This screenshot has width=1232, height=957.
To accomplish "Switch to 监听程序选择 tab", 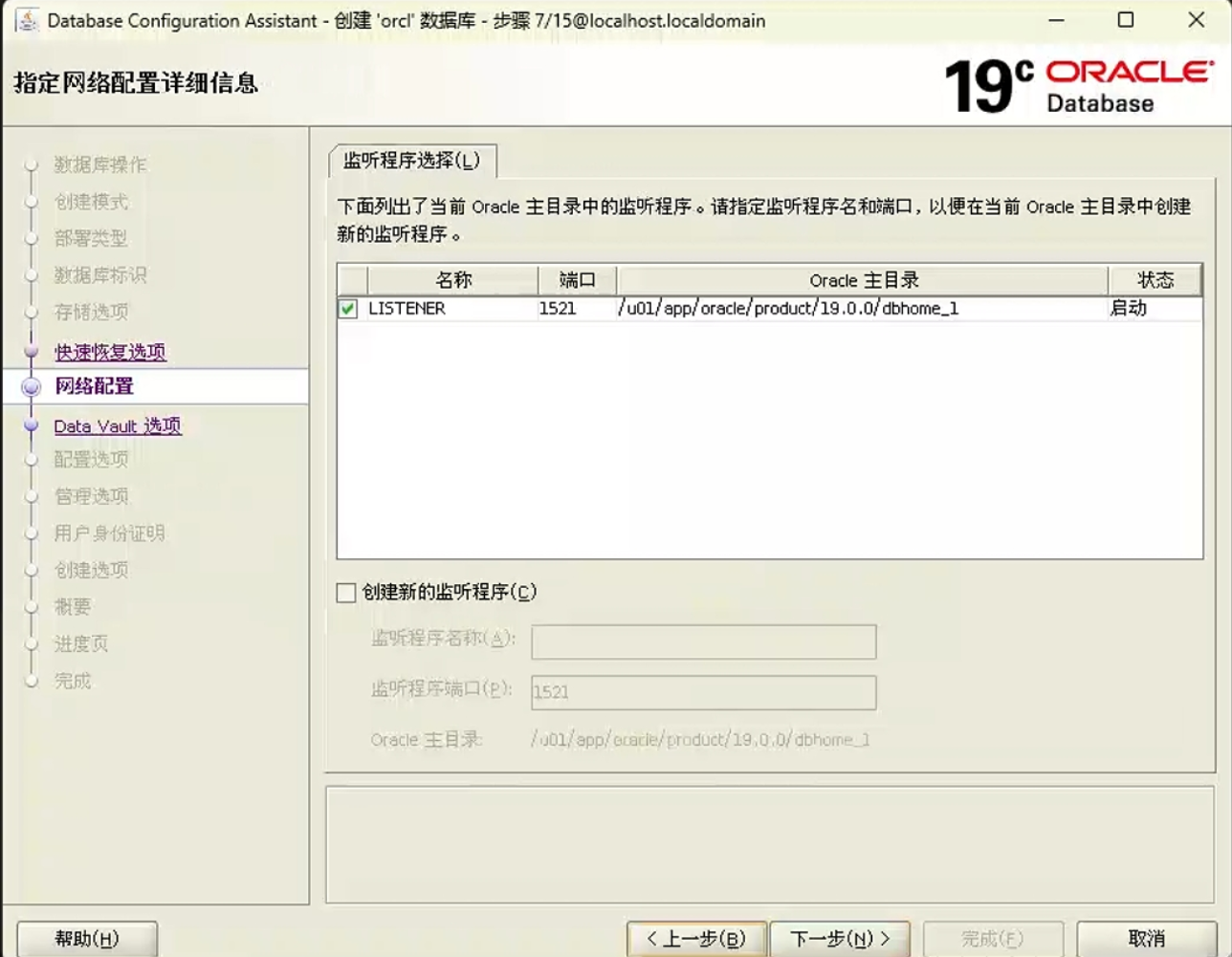I will pos(411,161).
